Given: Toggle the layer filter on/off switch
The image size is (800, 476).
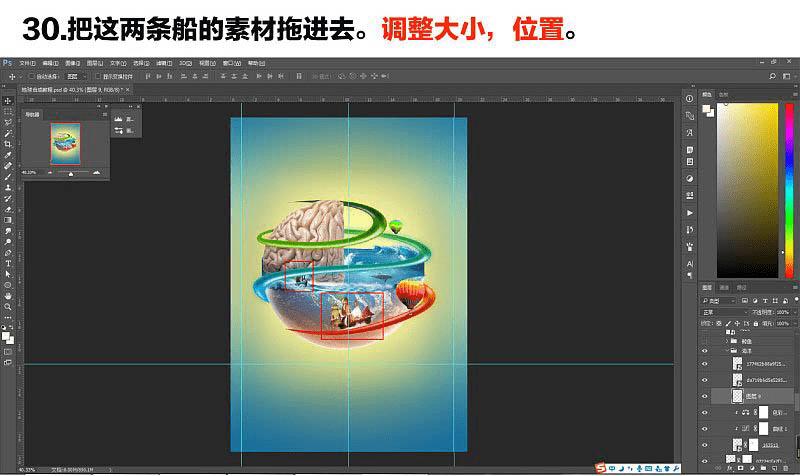Looking at the screenshot, I should pos(796,300).
